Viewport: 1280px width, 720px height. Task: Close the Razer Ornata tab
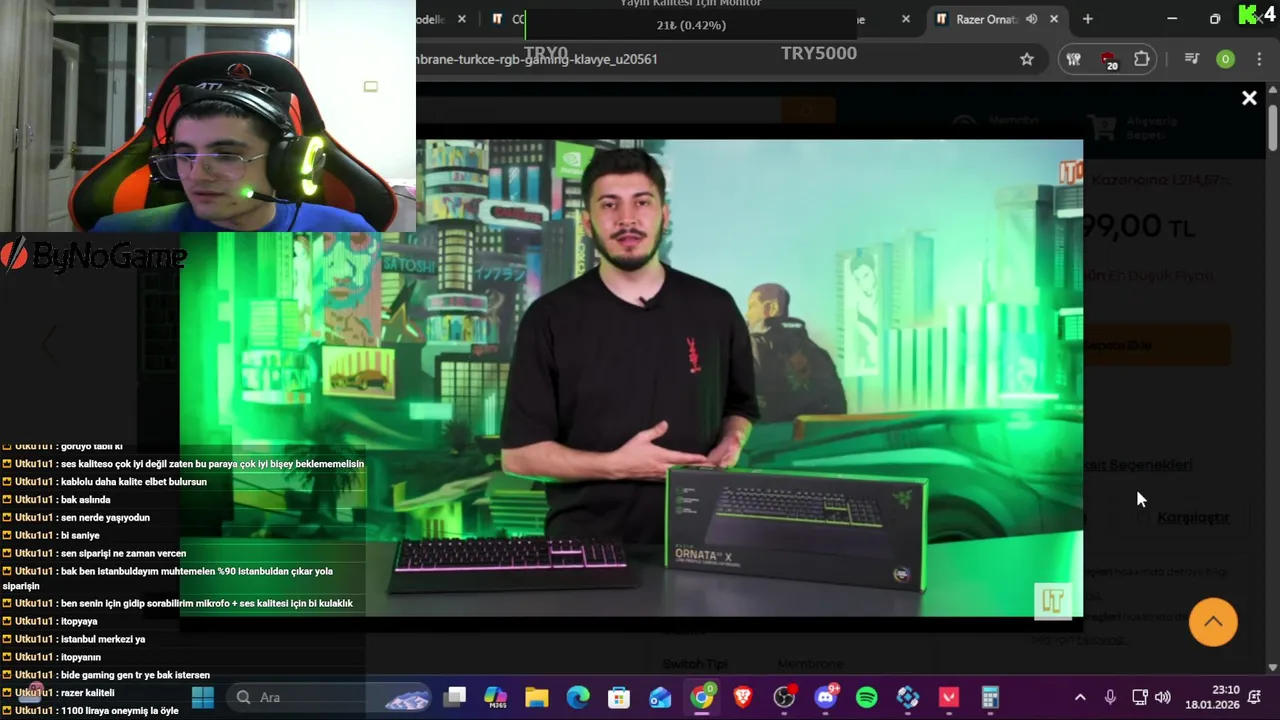pyautogui.click(x=1054, y=19)
